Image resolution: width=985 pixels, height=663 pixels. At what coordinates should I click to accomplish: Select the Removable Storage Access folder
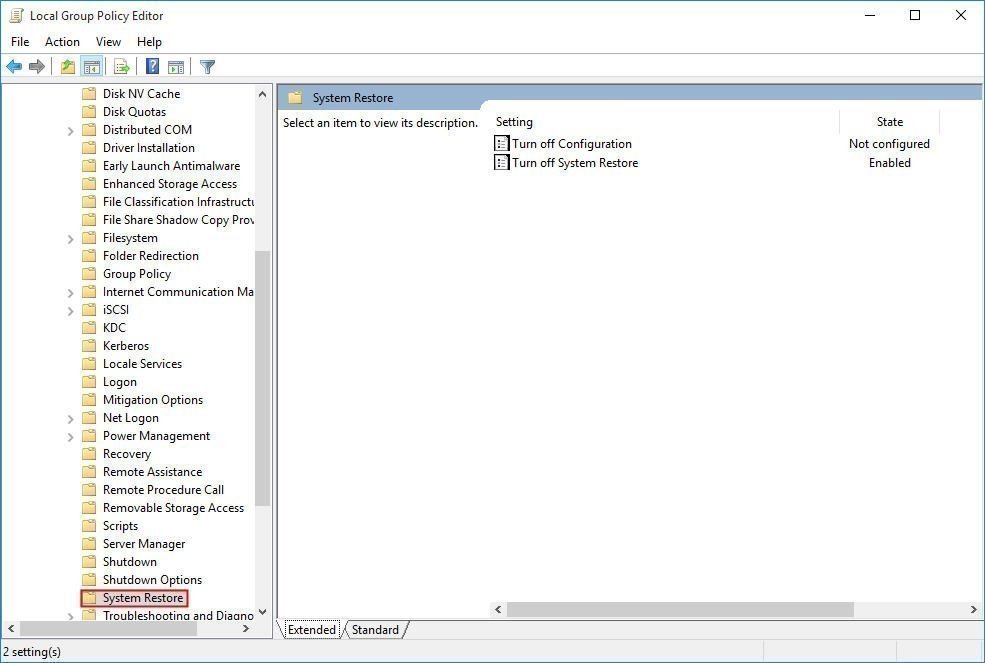(x=173, y=508)
